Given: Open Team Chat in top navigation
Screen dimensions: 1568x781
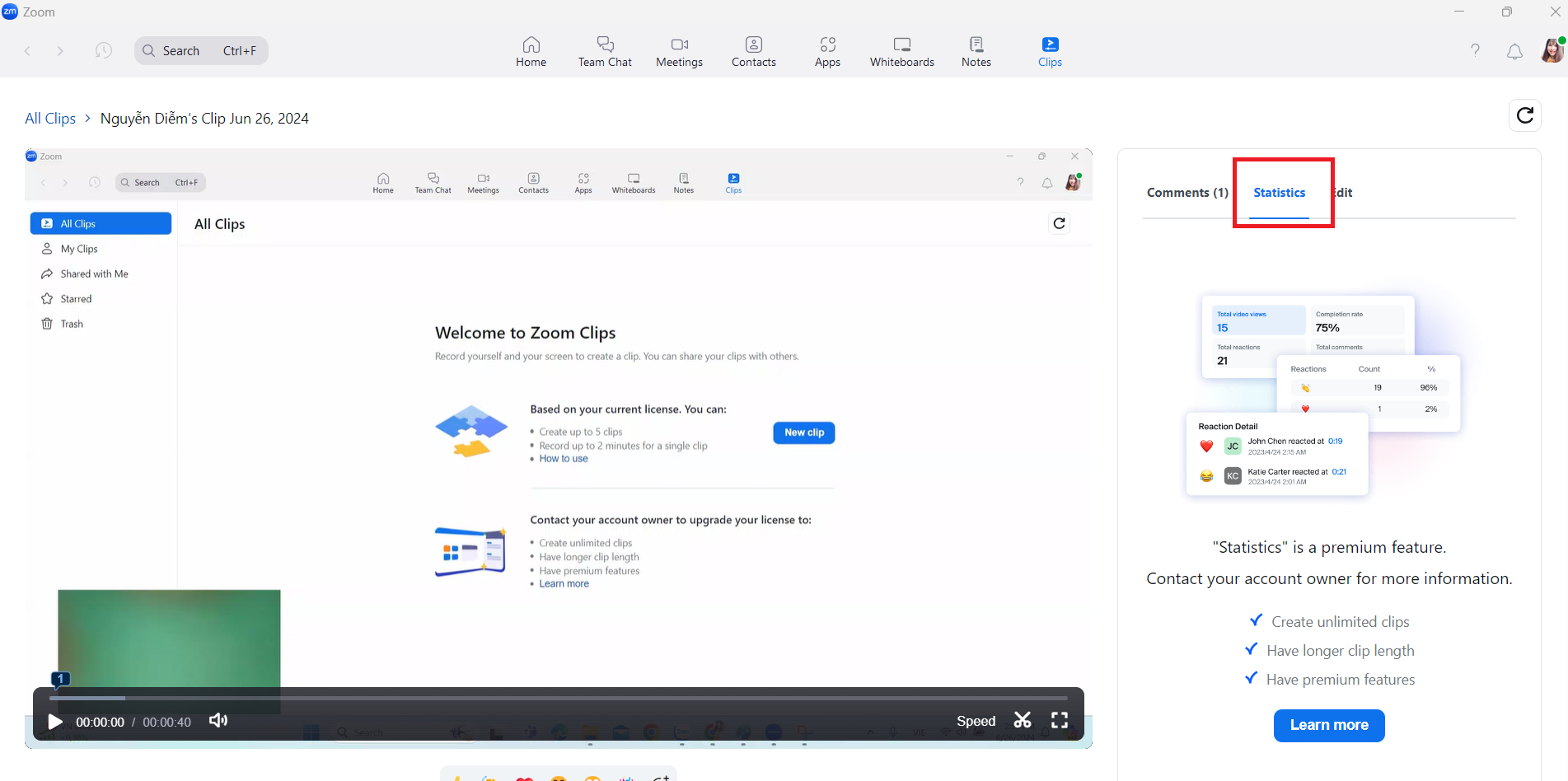Looking at the screenshot, I should [x=605, y=51].
